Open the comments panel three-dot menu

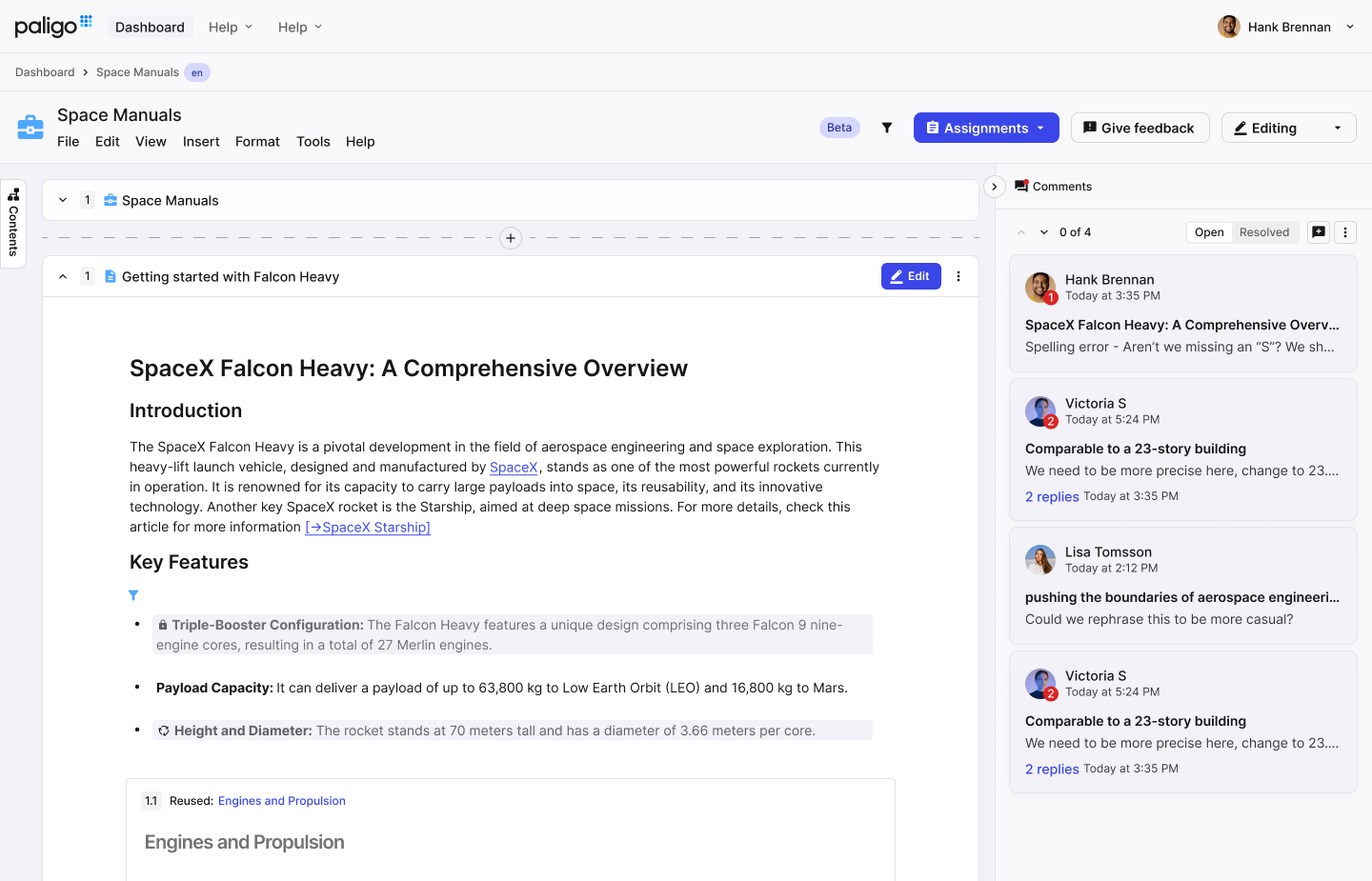coord(1345,232)
